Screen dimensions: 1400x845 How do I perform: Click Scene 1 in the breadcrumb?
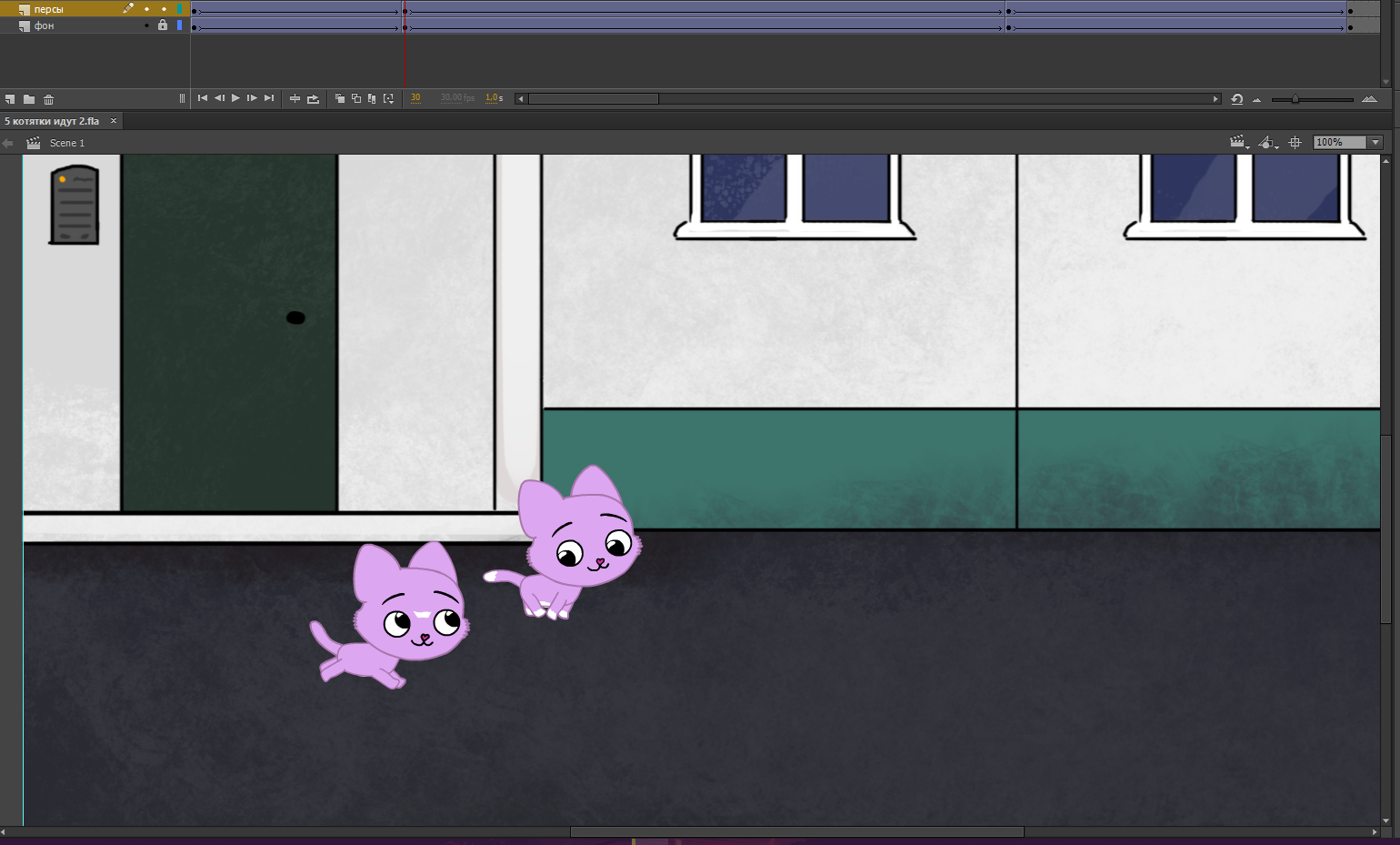(66, 143)
